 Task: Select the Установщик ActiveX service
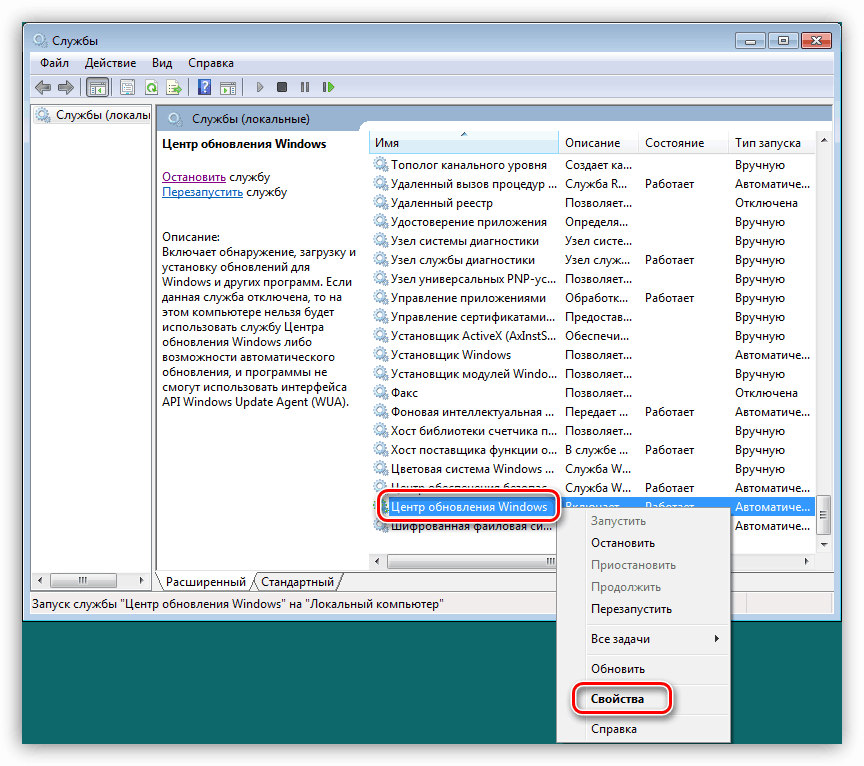[x=592, y=336]
